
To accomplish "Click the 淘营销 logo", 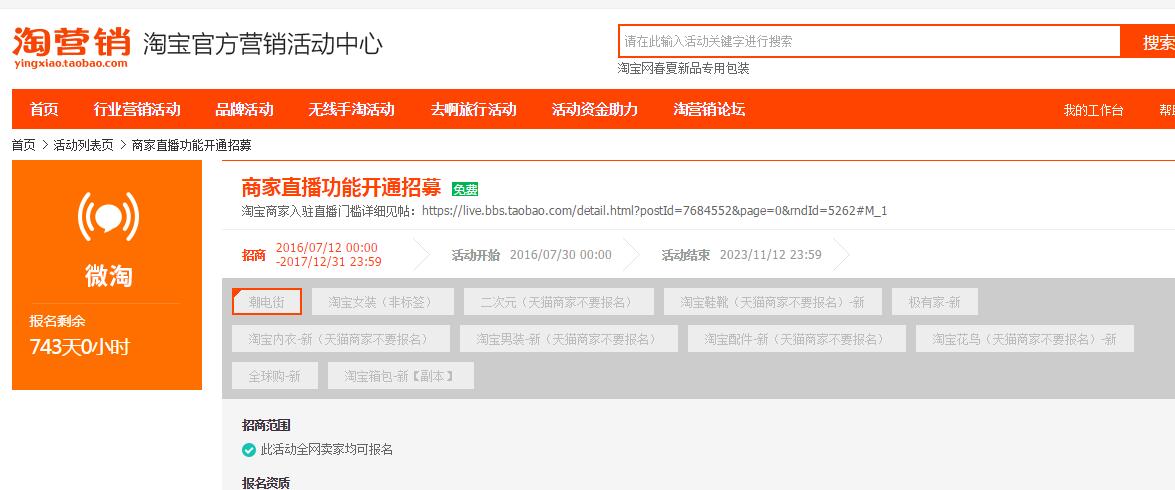I will click(x=71, y=47).
